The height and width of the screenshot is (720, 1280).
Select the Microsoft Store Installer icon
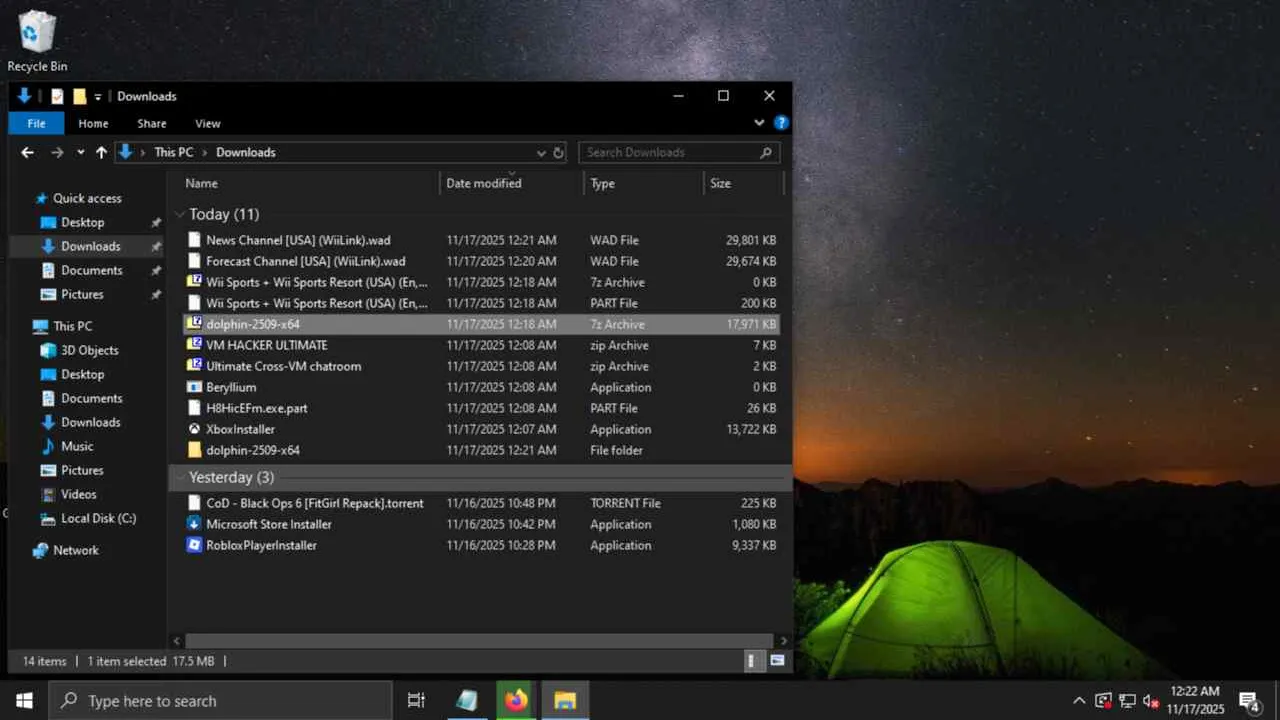pyautogui.click(x=195, y=524)
